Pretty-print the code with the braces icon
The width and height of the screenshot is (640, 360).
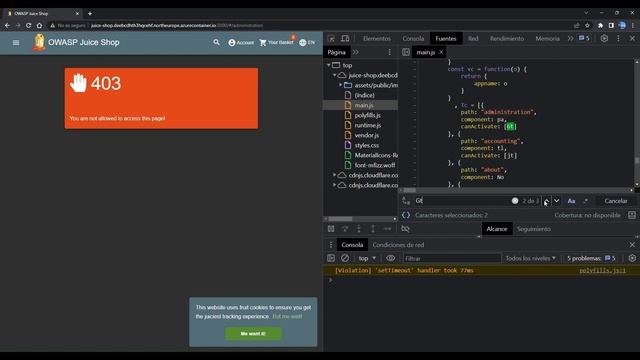point(406,215)
